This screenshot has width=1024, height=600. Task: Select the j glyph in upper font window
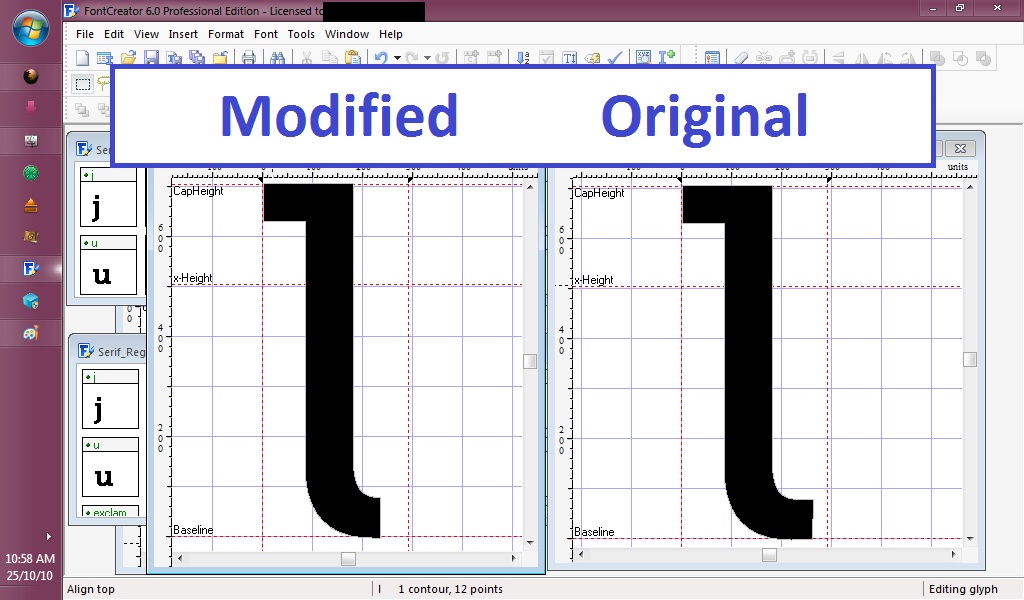tap(108, 198)
